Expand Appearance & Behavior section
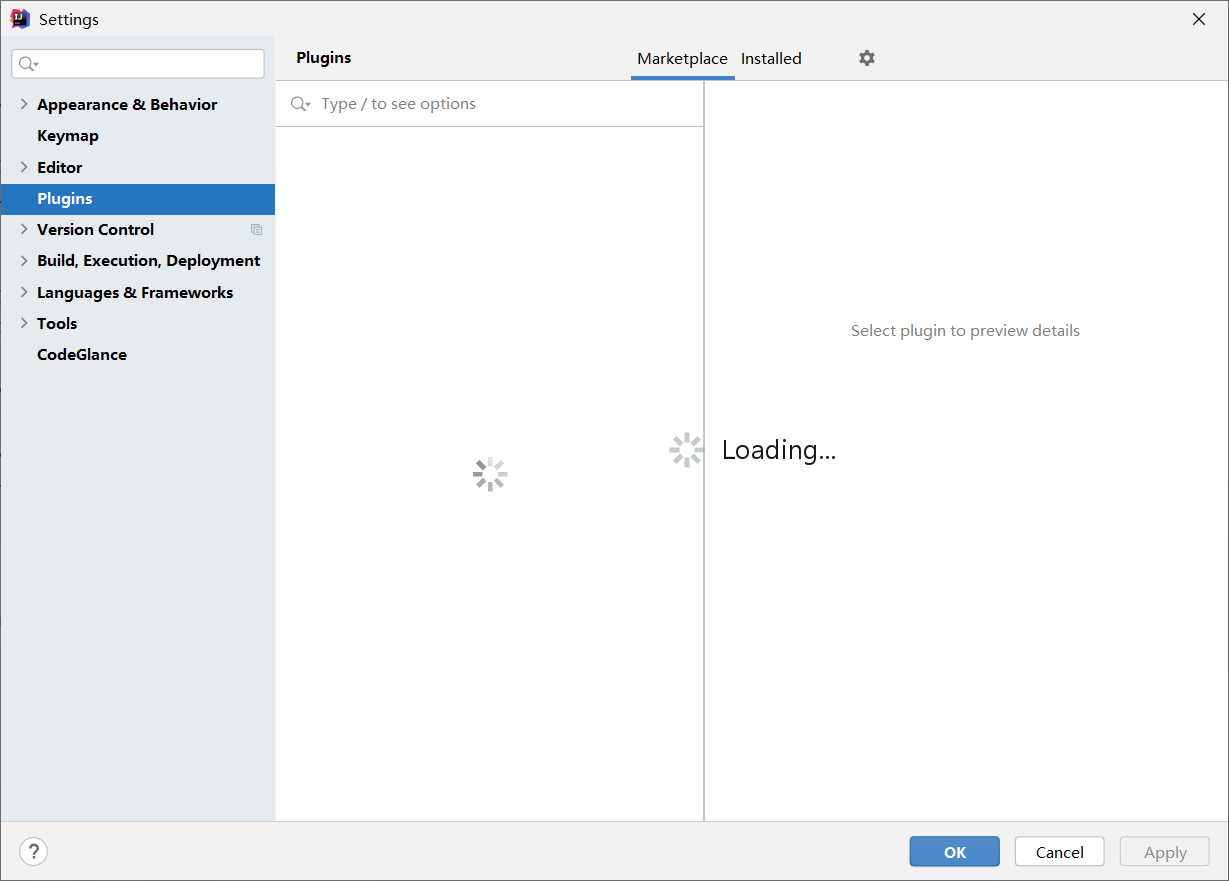 point(24,104)
